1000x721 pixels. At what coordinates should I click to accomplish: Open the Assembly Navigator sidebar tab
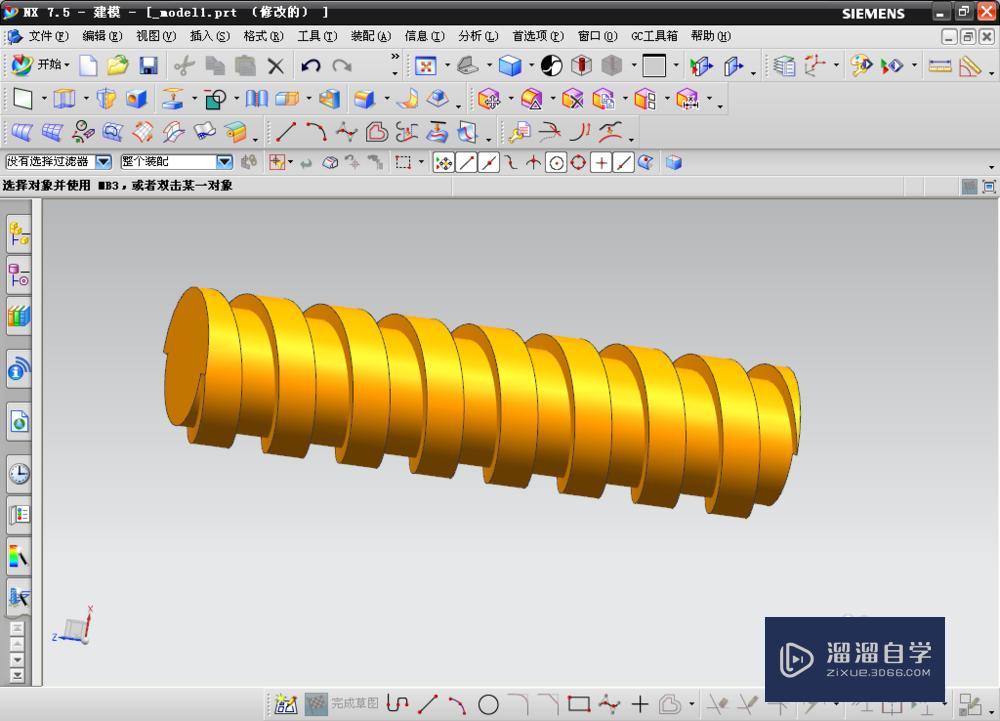tap(18, 233)
